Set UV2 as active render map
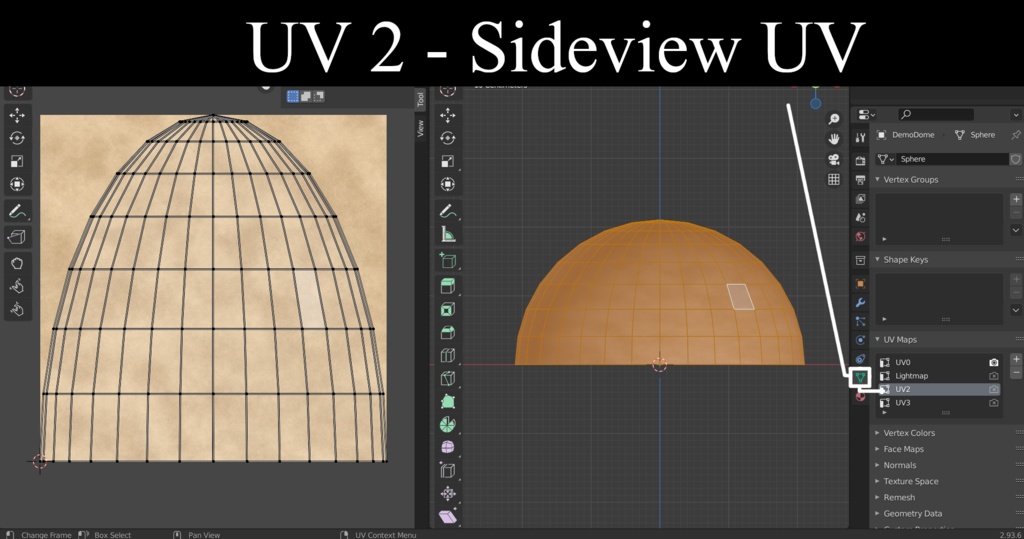 (993, 389)
